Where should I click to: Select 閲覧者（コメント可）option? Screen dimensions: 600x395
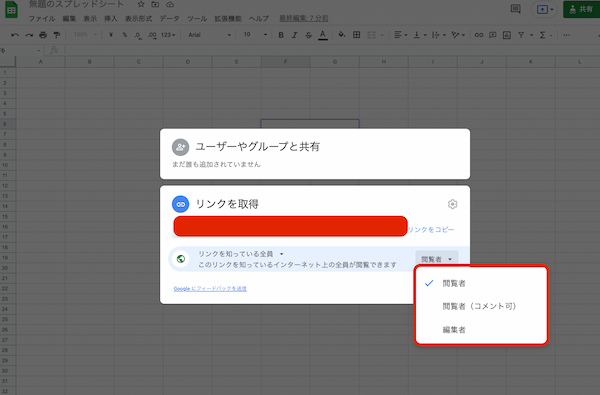[x=481, y=306]
